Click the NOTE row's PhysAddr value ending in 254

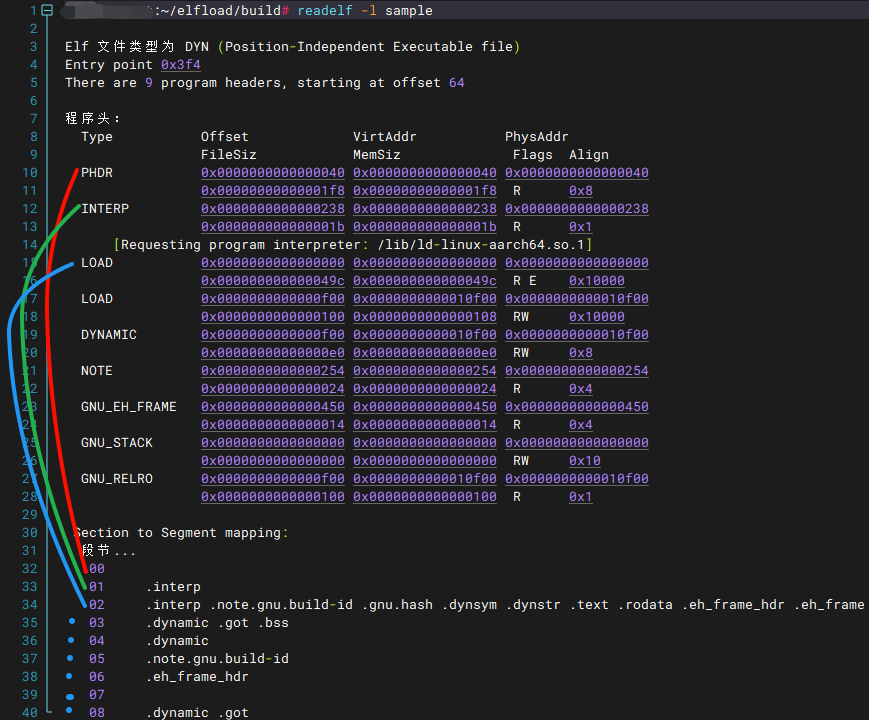[x=576, y=371]
